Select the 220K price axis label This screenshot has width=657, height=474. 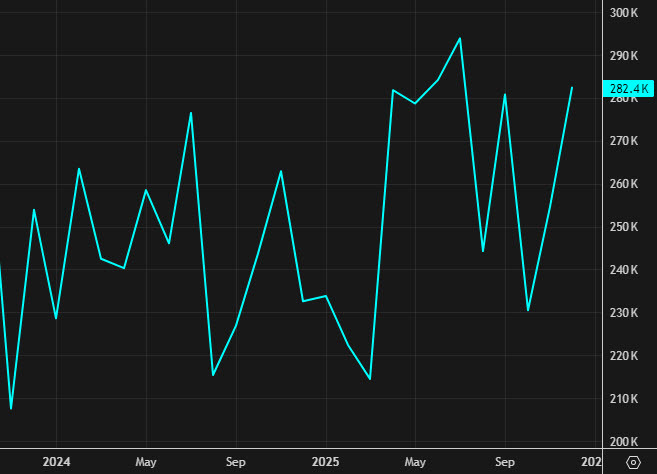[x=625, y=356]
